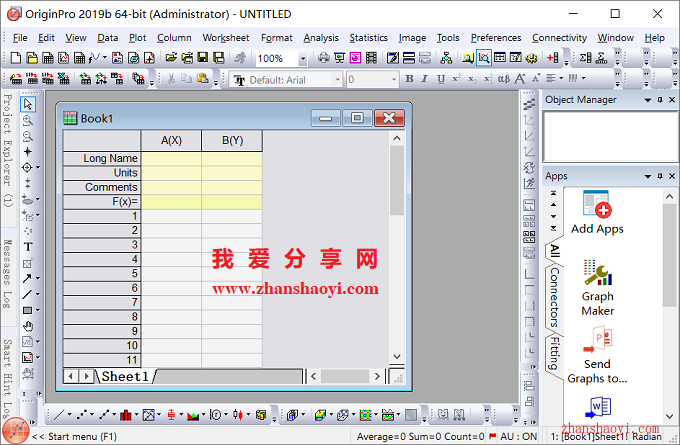680x445 pixels.
Task: Expand Column chart type dropdown arrow
Action: (x=136, y=415)
